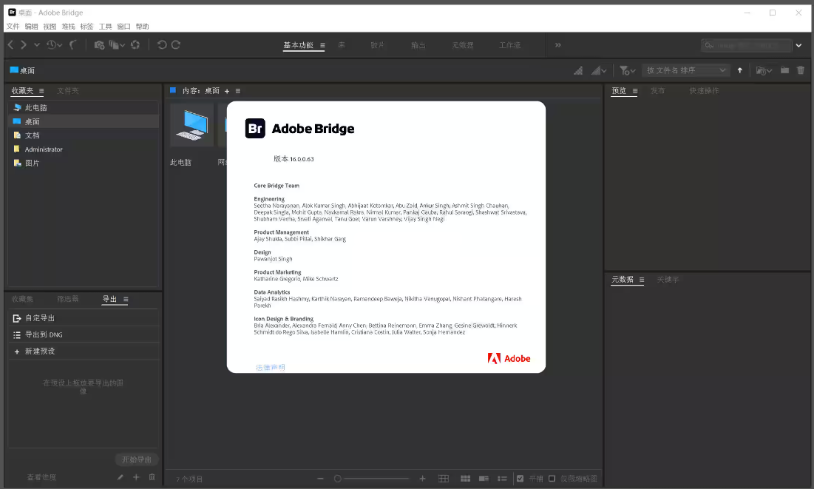Toggle the 平铺 checkbox
814x489 pixels.
[520, 479]
